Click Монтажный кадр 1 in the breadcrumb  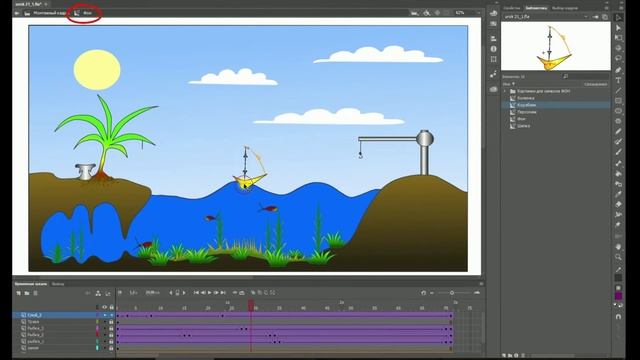click(x=50, y=13)
